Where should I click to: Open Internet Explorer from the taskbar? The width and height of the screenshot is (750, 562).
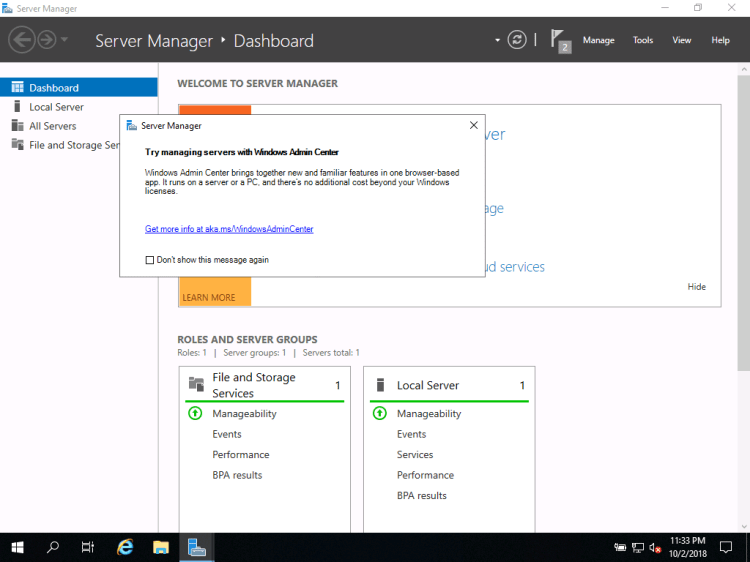(125, 547)
